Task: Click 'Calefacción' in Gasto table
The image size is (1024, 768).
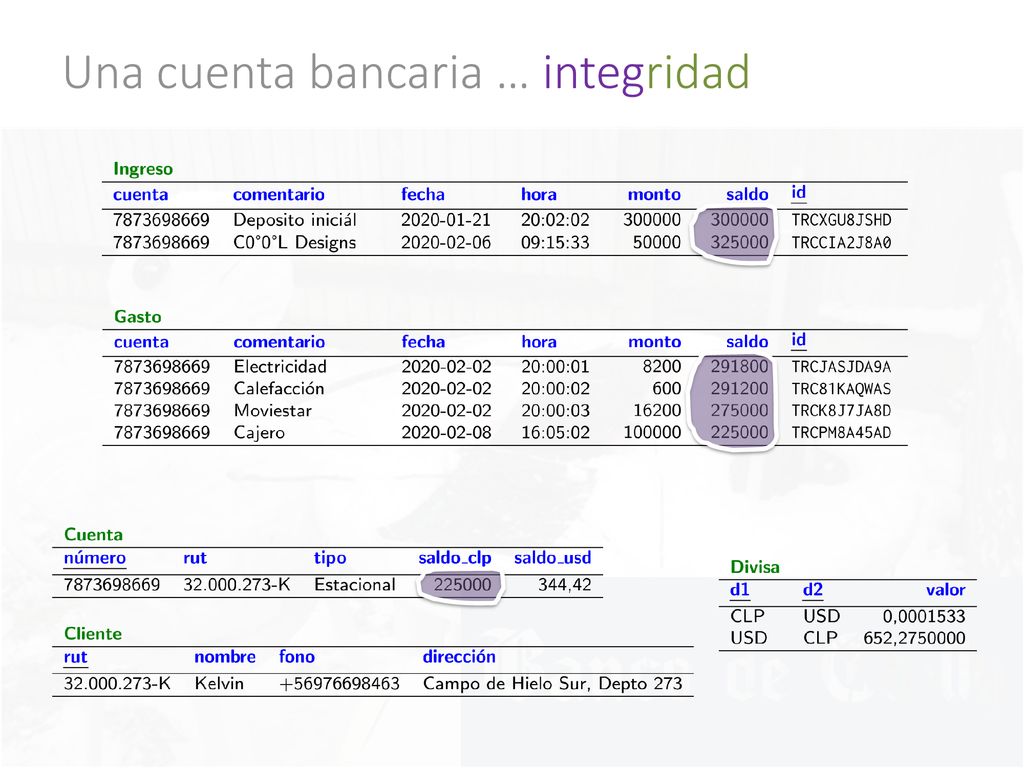Action: [279, 389]
